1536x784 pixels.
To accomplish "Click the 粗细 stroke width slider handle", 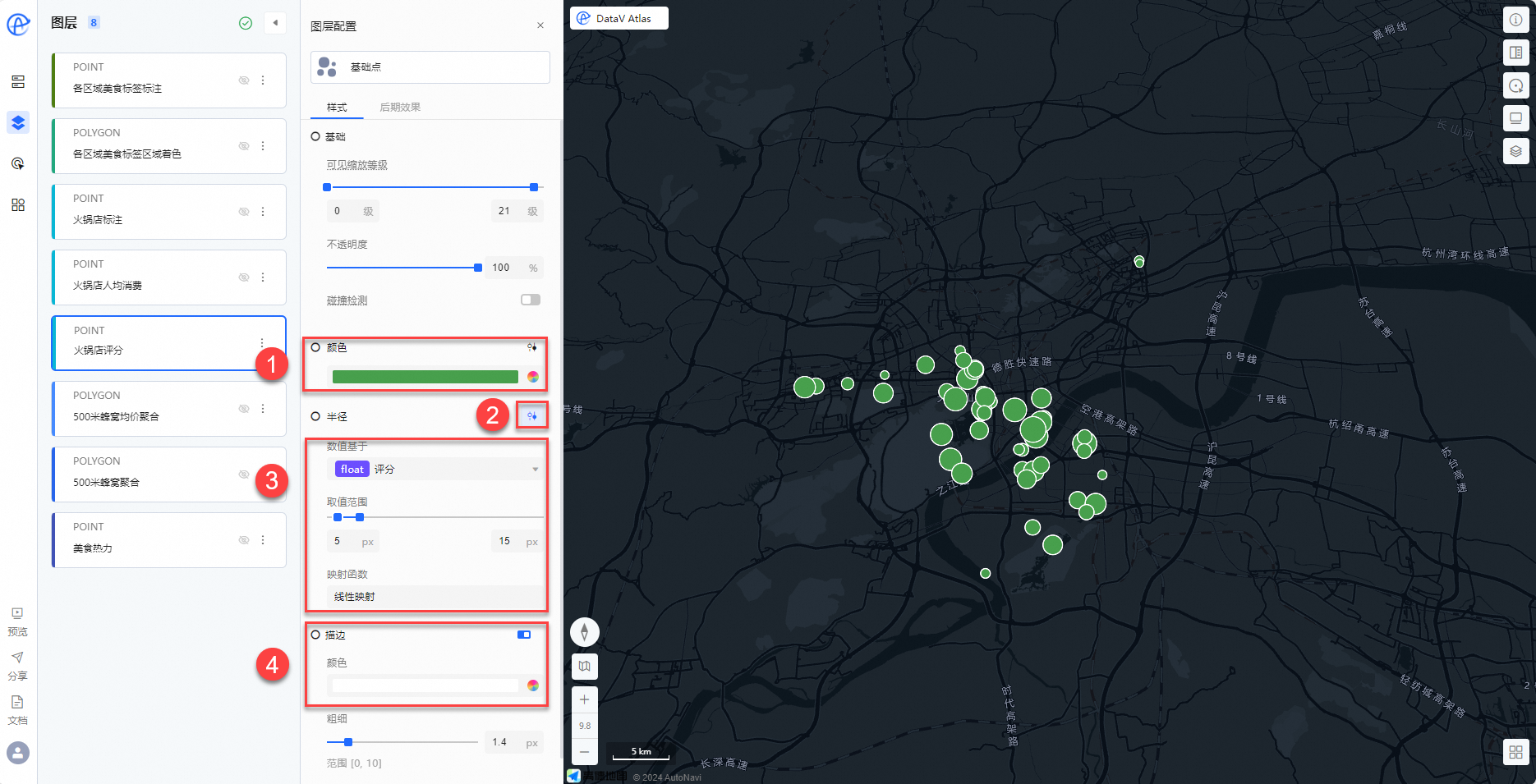I will click(x=348, y=742).
